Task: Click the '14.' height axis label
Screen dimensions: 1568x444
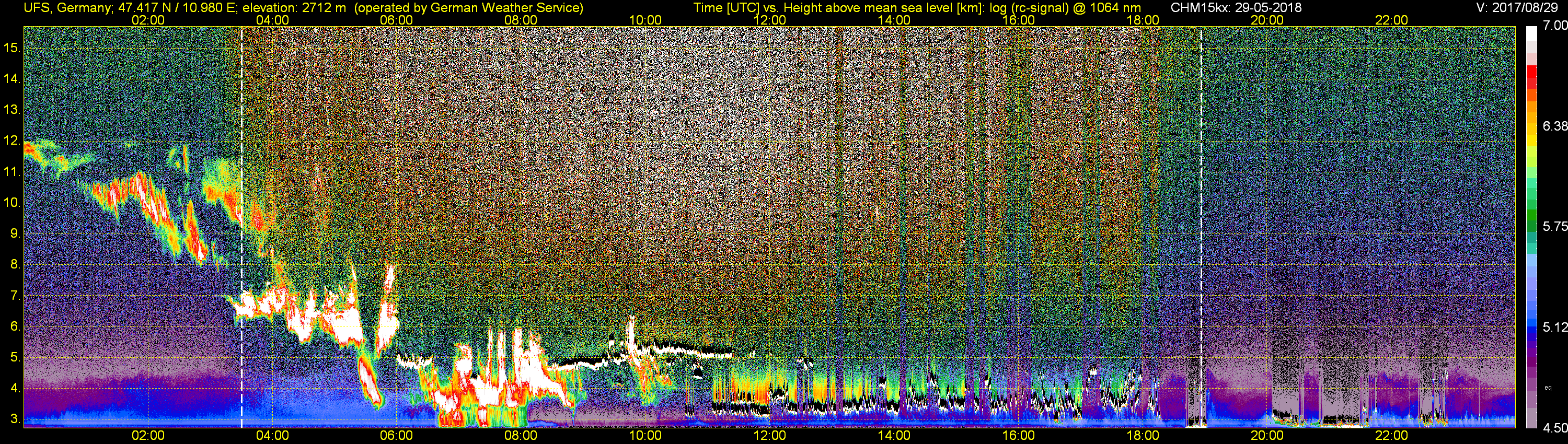Action: 13,78
